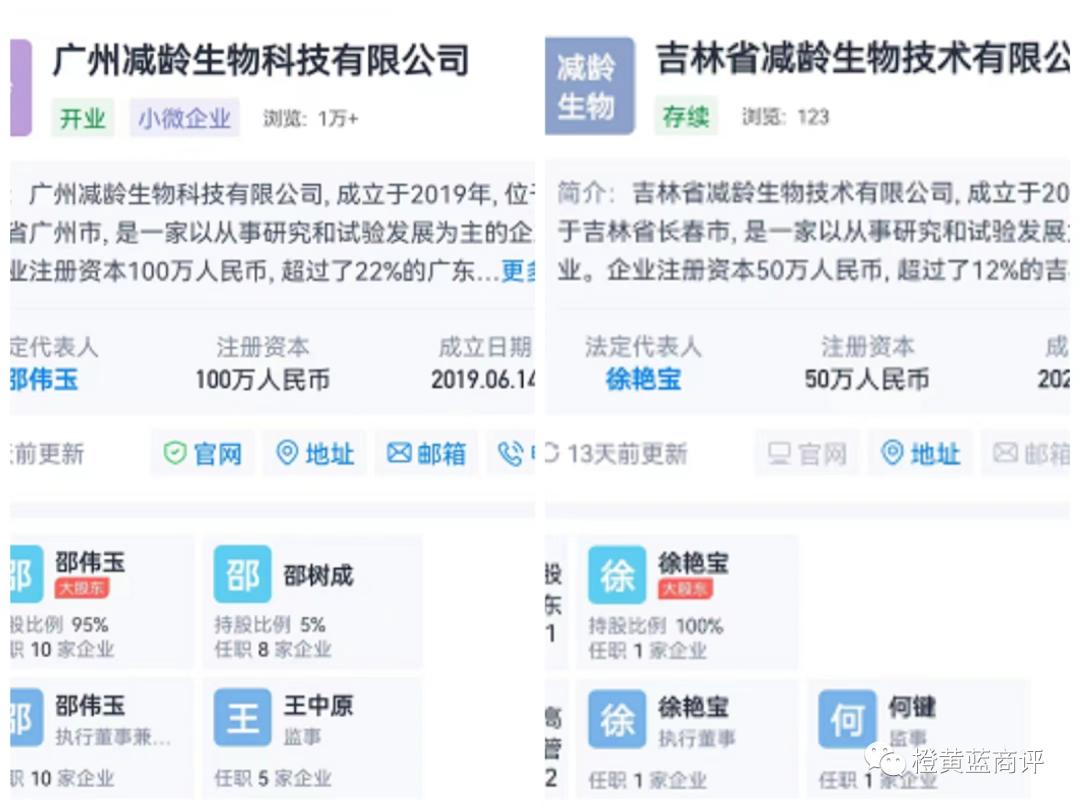Image resolution: width=1080 pixels, height=809 pixels.
Task: Tap the 邵 avatar of 邵树成
Action: pos(242,574)
